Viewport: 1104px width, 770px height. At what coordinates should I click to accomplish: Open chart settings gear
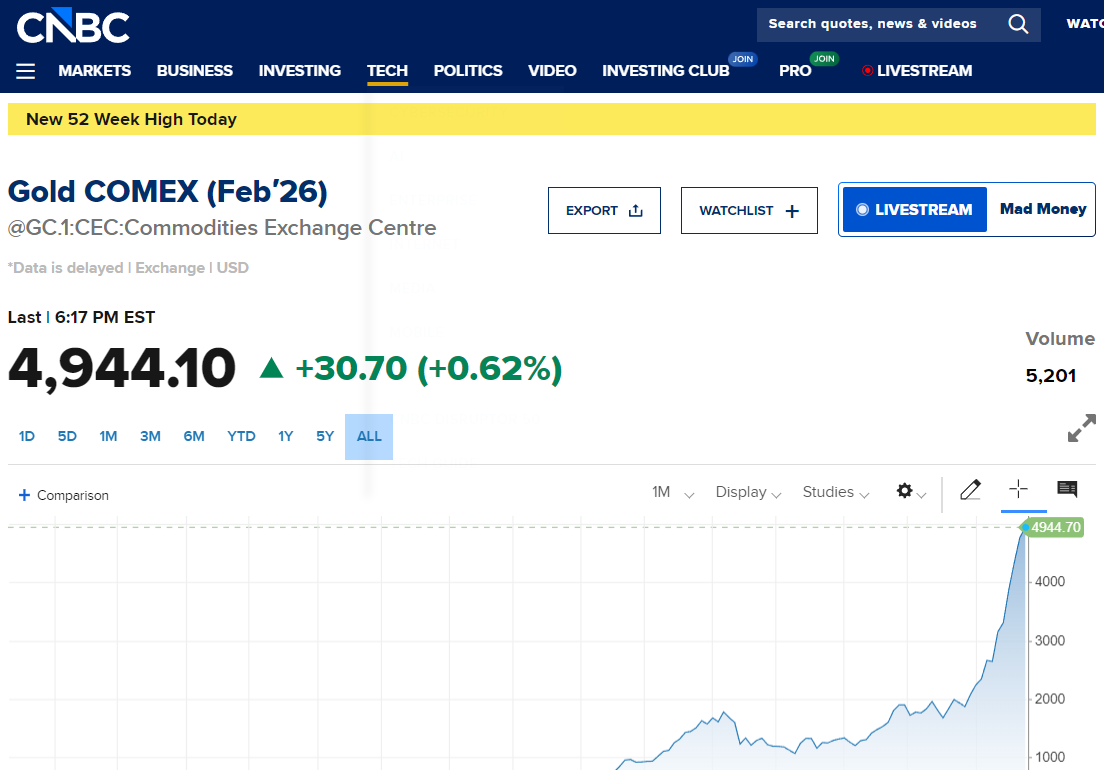(x=905, y=491)
